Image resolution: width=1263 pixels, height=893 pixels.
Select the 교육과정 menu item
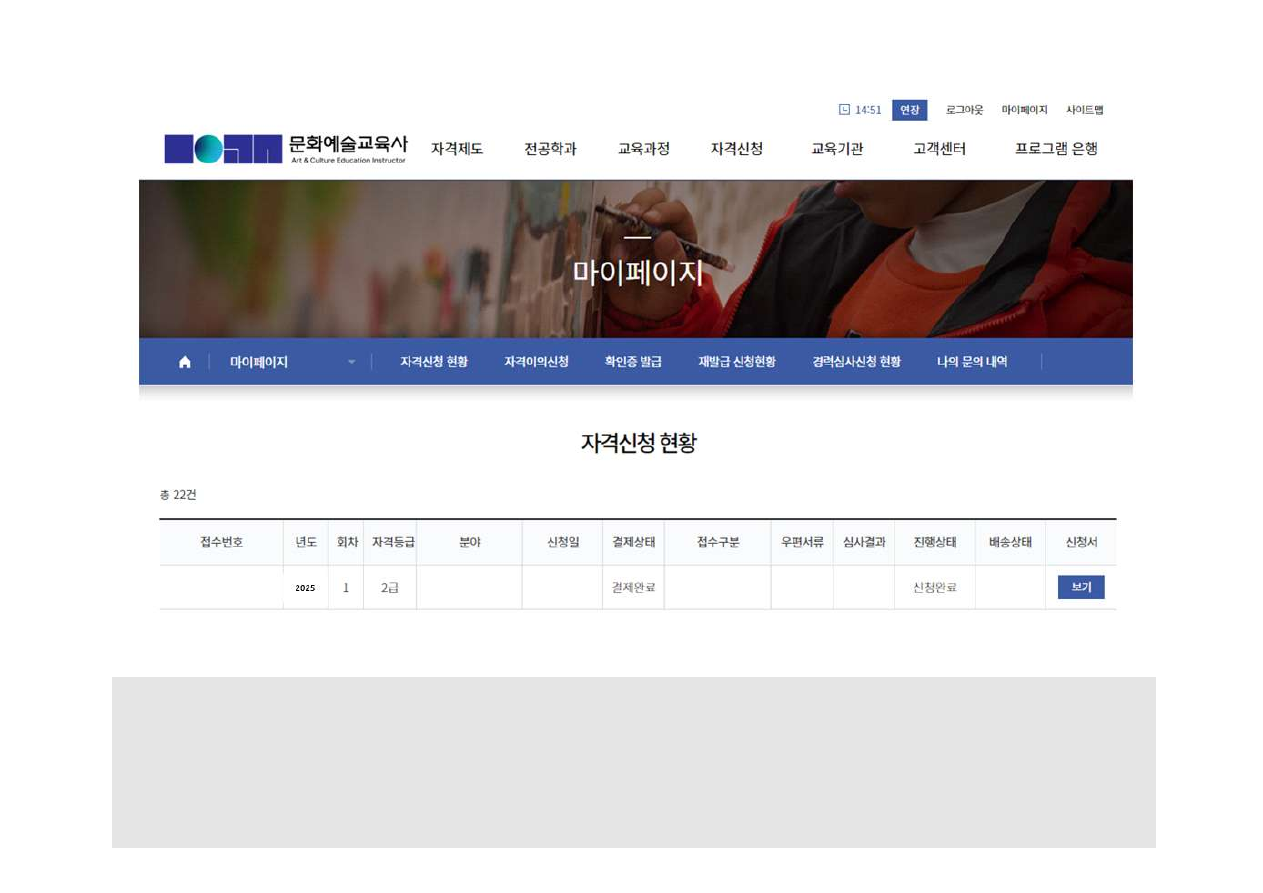(643, 149)
